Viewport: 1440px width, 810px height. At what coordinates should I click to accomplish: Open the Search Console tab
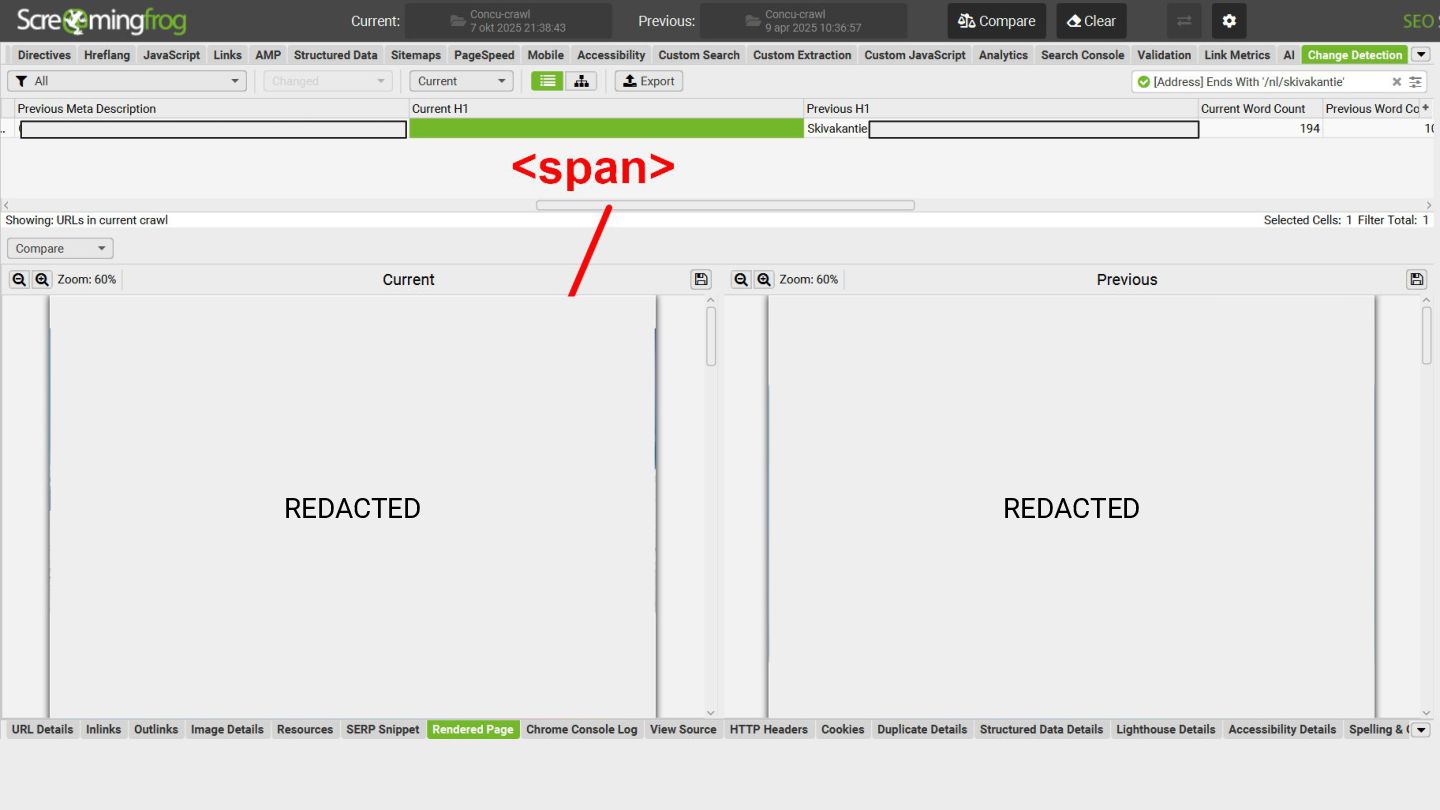tap(1082, 55)
